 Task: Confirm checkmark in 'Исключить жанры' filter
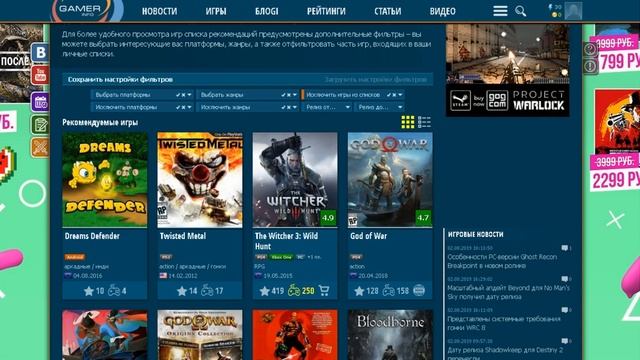tap(283, 107)
